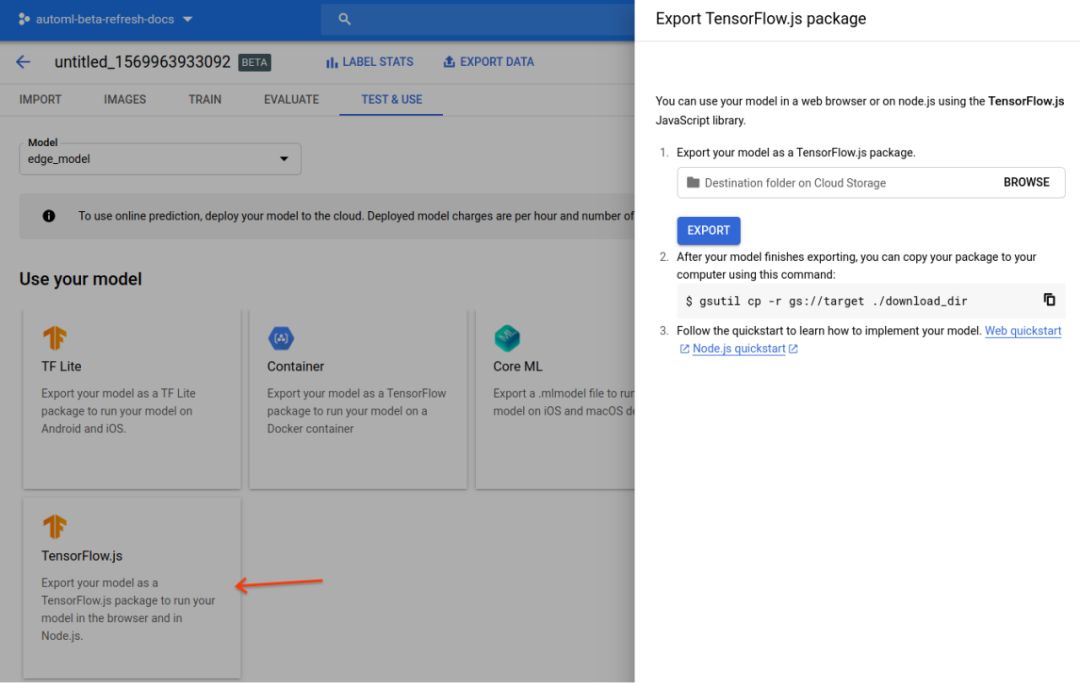Image resolution: width=1080 pixels, height=683 pixels.
Task: Open the EVALUATE tab
Action: coord(291,99)
